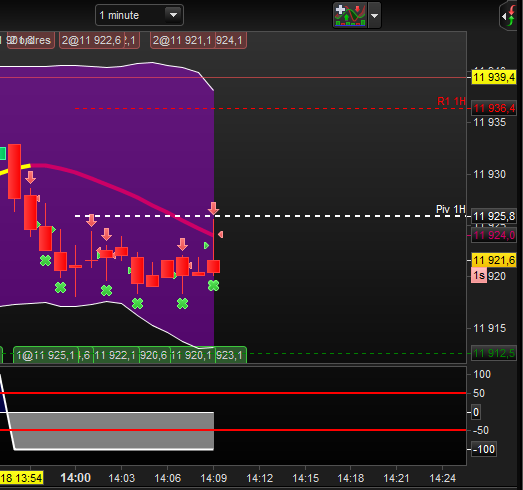Click the 50 indicator axis value

(x=479, y=393)
